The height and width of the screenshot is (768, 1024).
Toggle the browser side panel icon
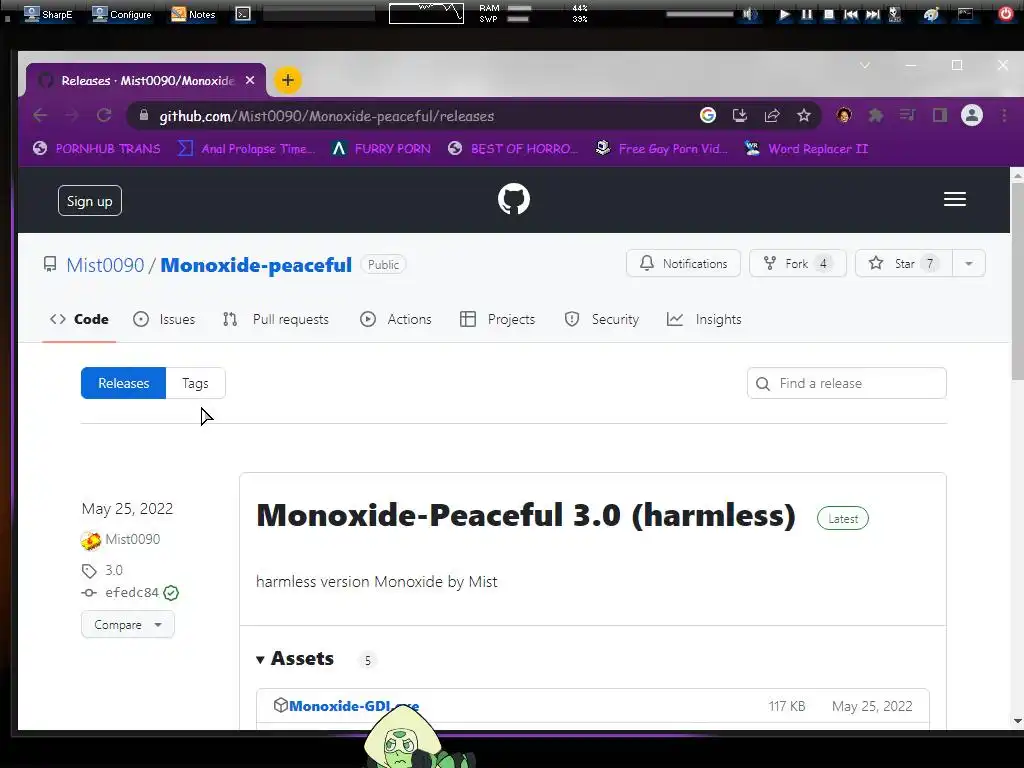coord(939,116)
